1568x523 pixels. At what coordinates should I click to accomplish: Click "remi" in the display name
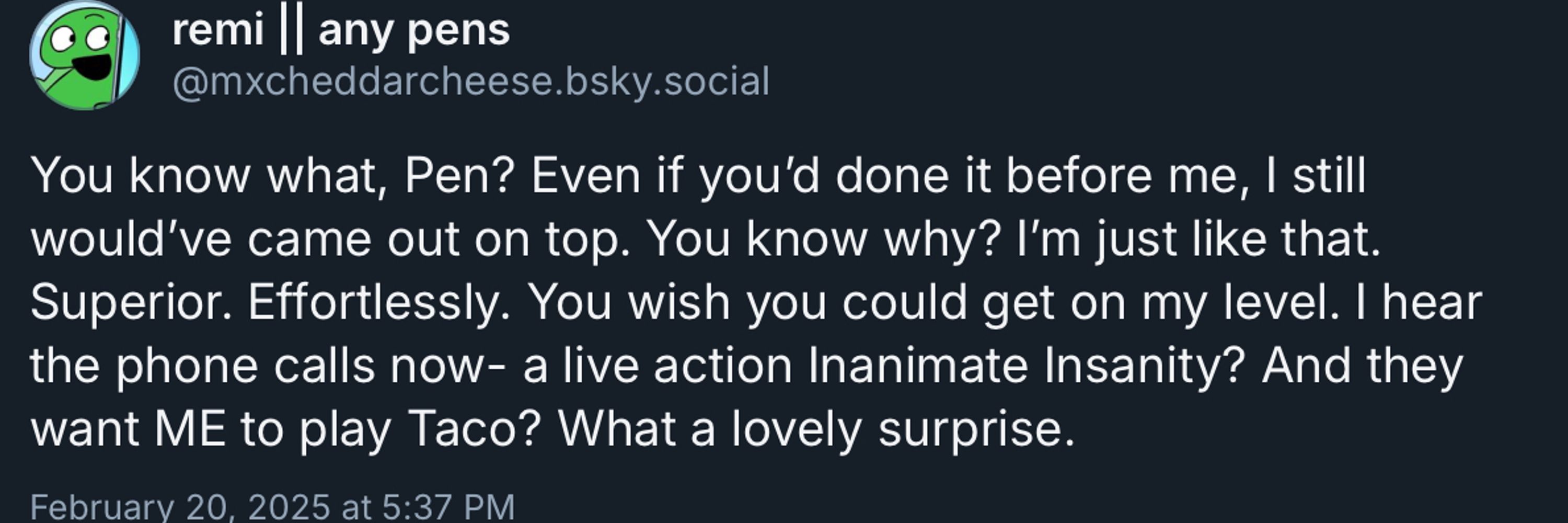click(x=218, y=30)
